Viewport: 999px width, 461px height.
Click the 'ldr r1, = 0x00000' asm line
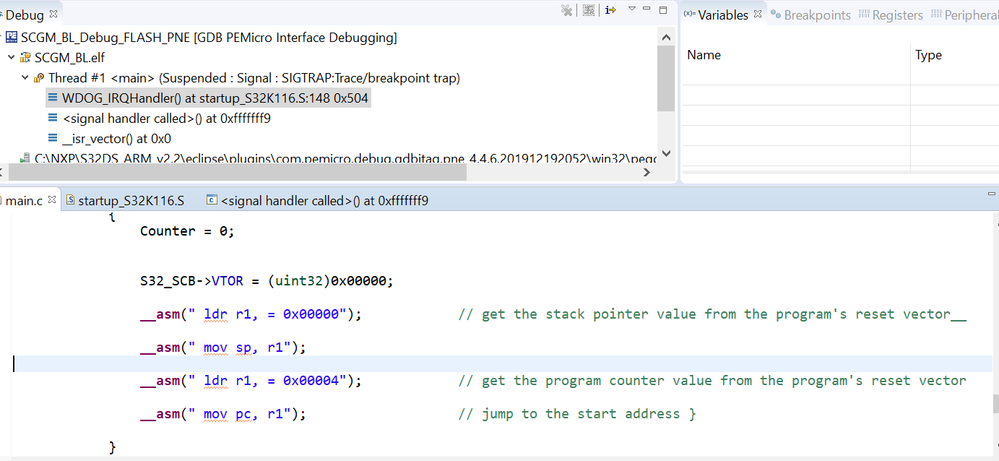click(251, 314)
